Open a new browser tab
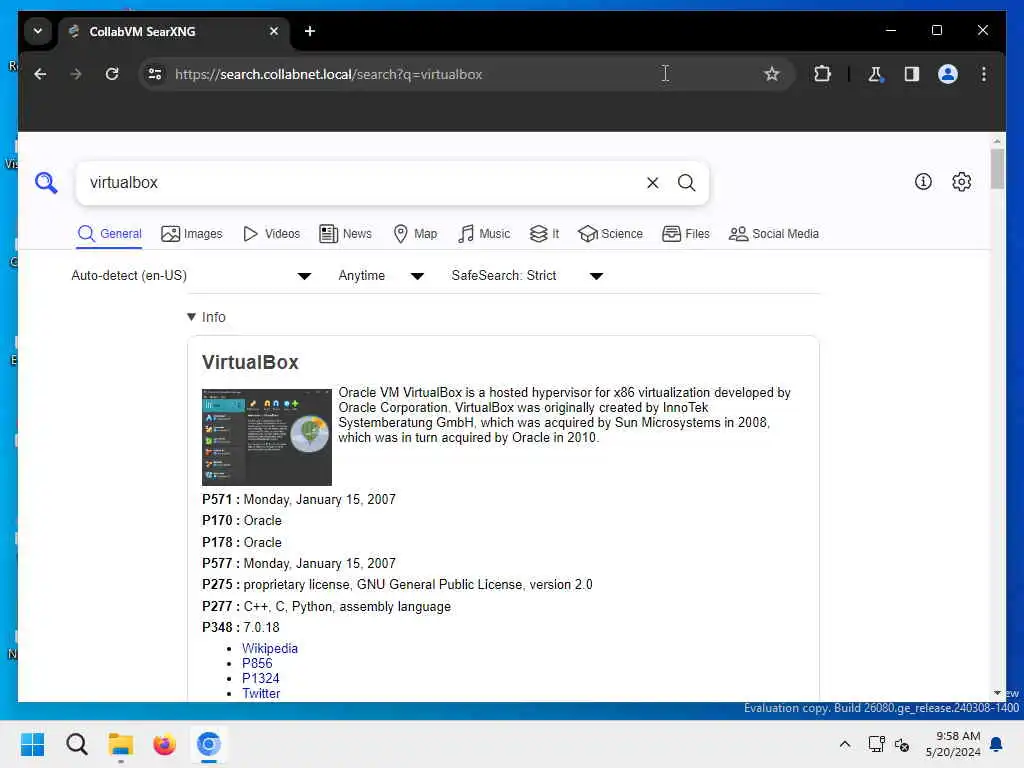Viewport: 1024px width, 768px height. click(310, 31)
